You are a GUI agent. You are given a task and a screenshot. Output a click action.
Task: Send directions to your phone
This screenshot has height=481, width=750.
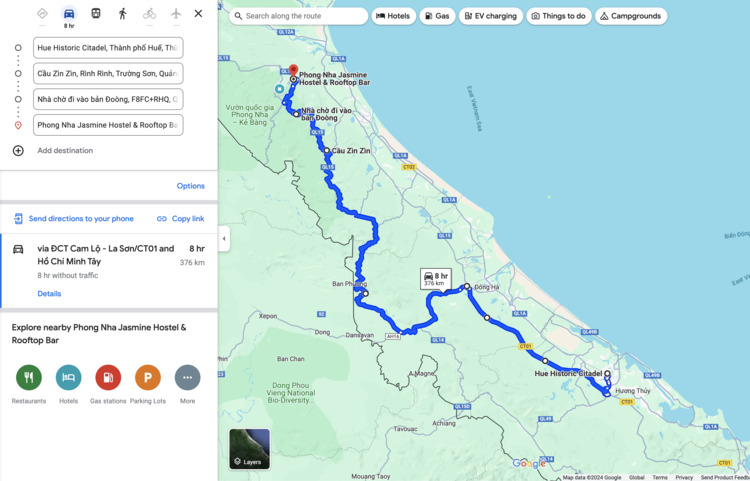coord(81,219)
